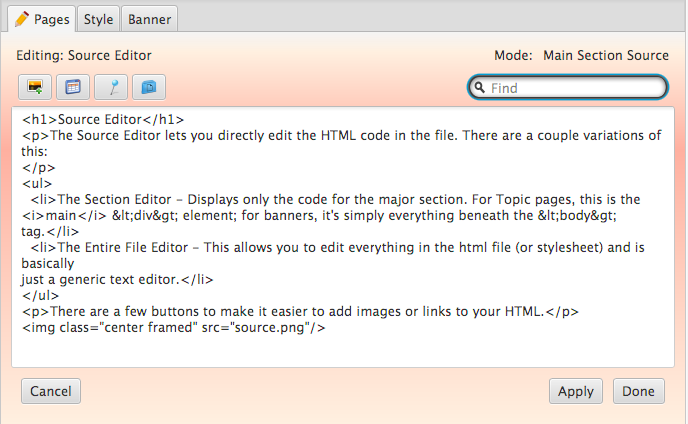688x424 pixels.
Task: Click the insert image icon button
Action: pos(34,87)
